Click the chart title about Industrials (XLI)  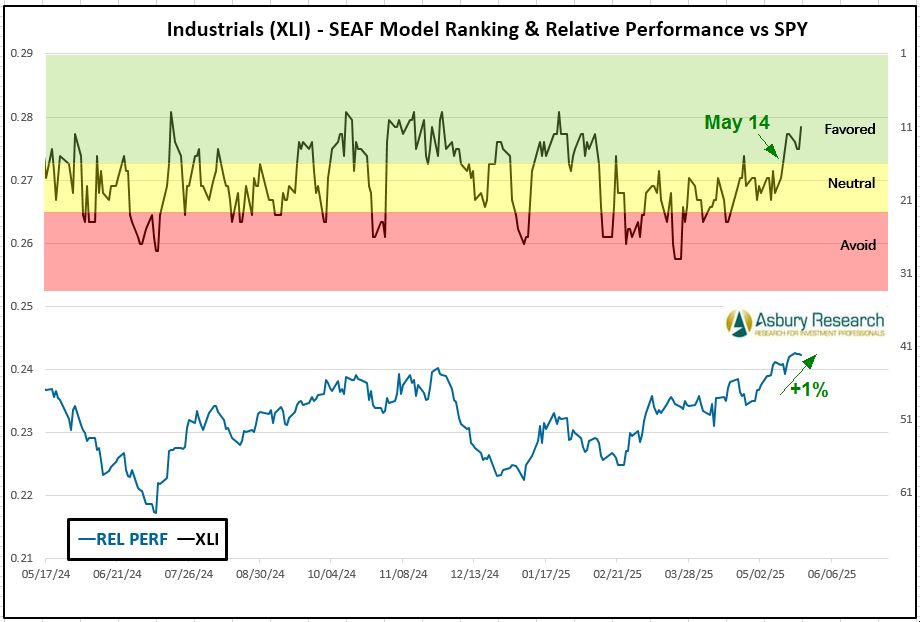pyautogui.click(x=487, y=29)
